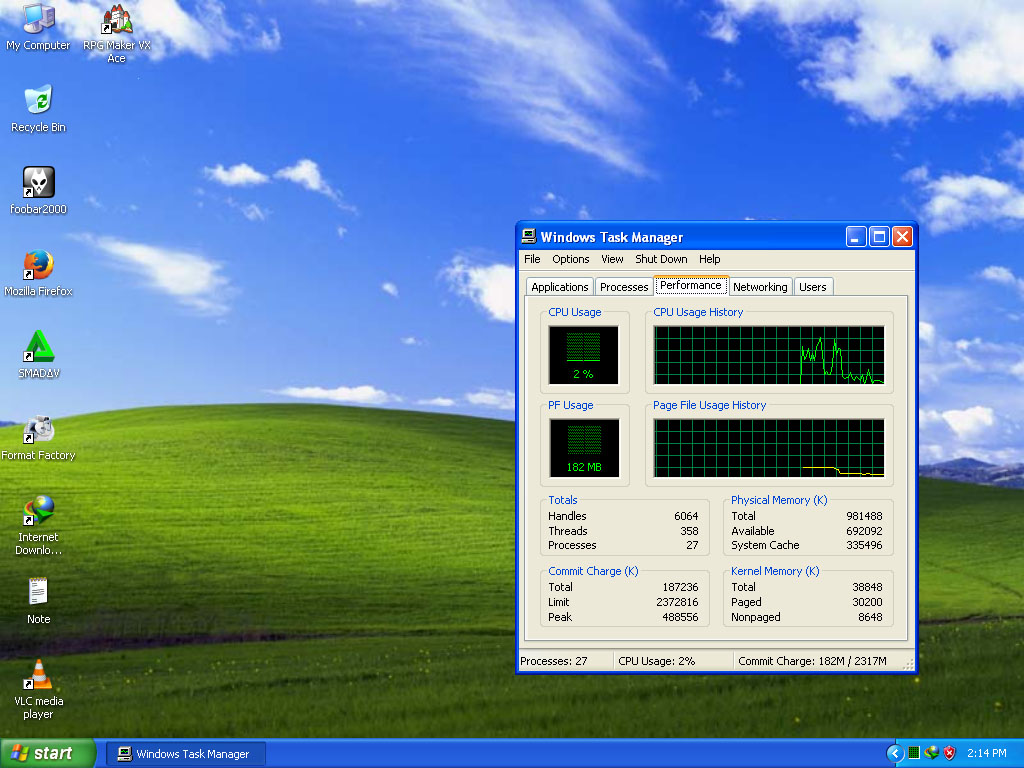Click the Nonpaged kernel memory value 8648
Viewport: 1024px width, 768px height.
[x=871, y=617]
